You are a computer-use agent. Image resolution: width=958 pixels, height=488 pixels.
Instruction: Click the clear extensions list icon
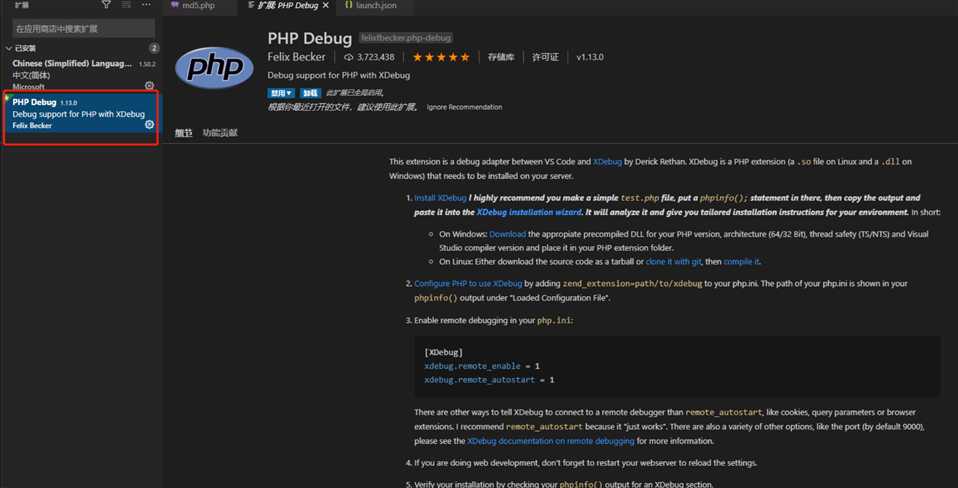click(126, 5)
